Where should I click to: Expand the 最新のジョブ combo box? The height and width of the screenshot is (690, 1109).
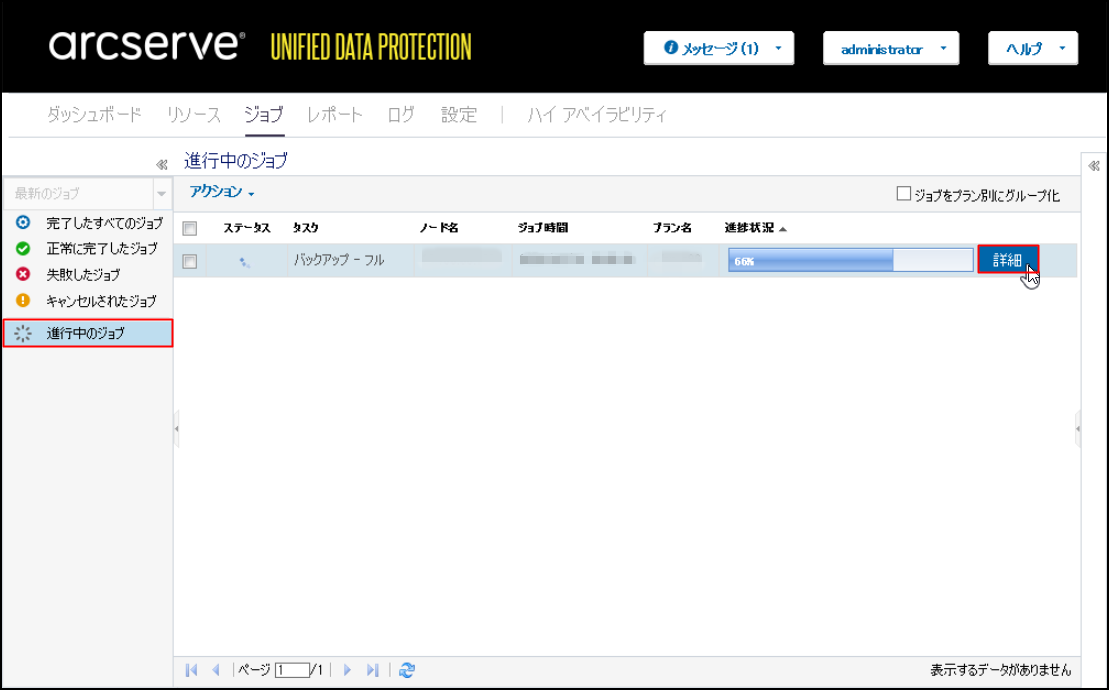pos(161,193)
